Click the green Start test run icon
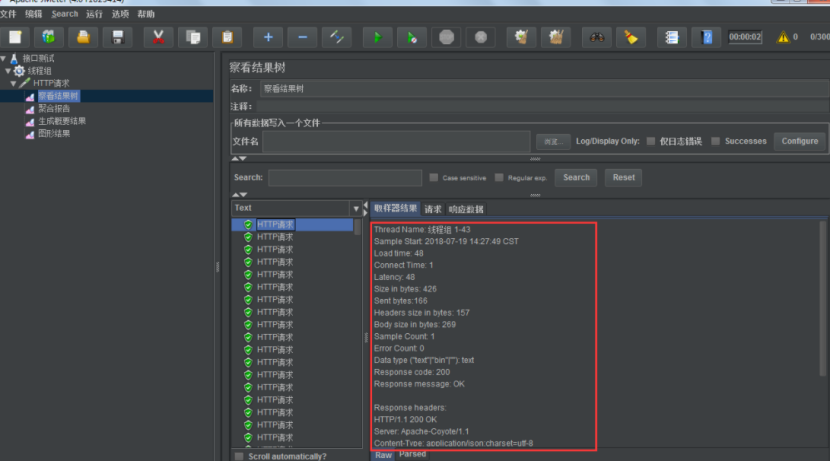Image resolution: width=831 pixels, height=462 pixels. click(377, 38)
